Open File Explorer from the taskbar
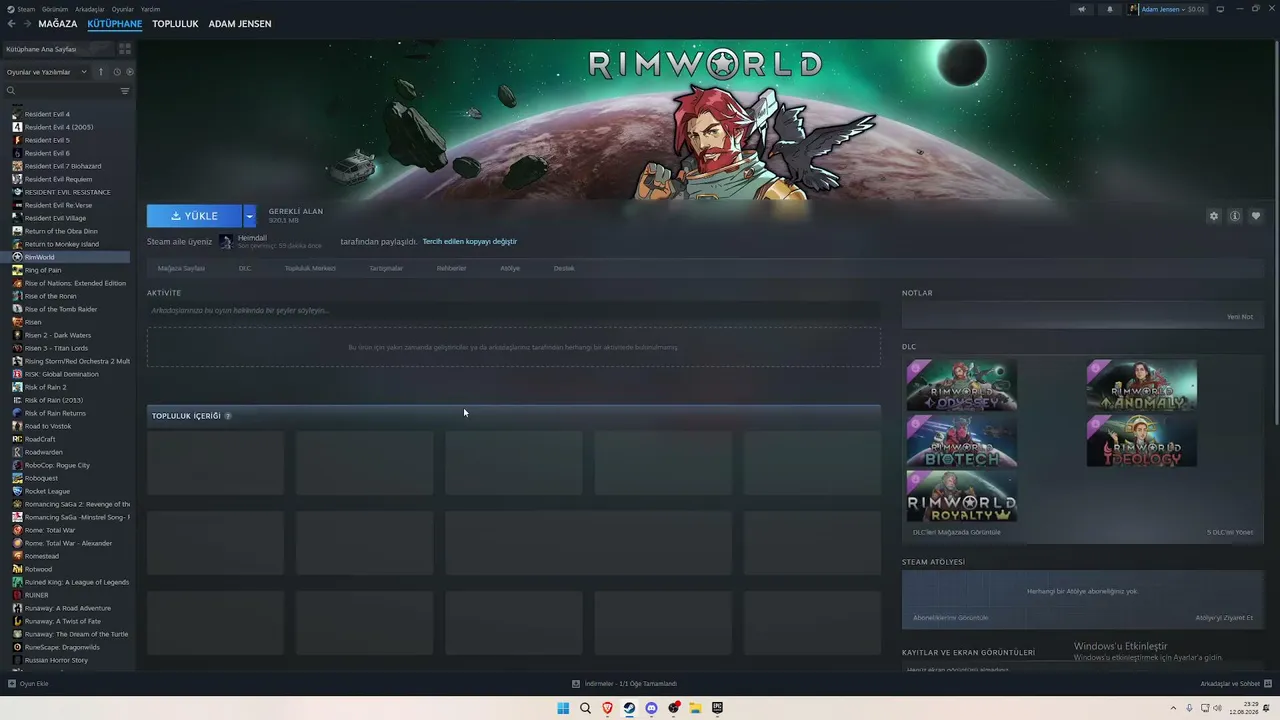This screenshot has height=720, width=1280. pos(695,708)
